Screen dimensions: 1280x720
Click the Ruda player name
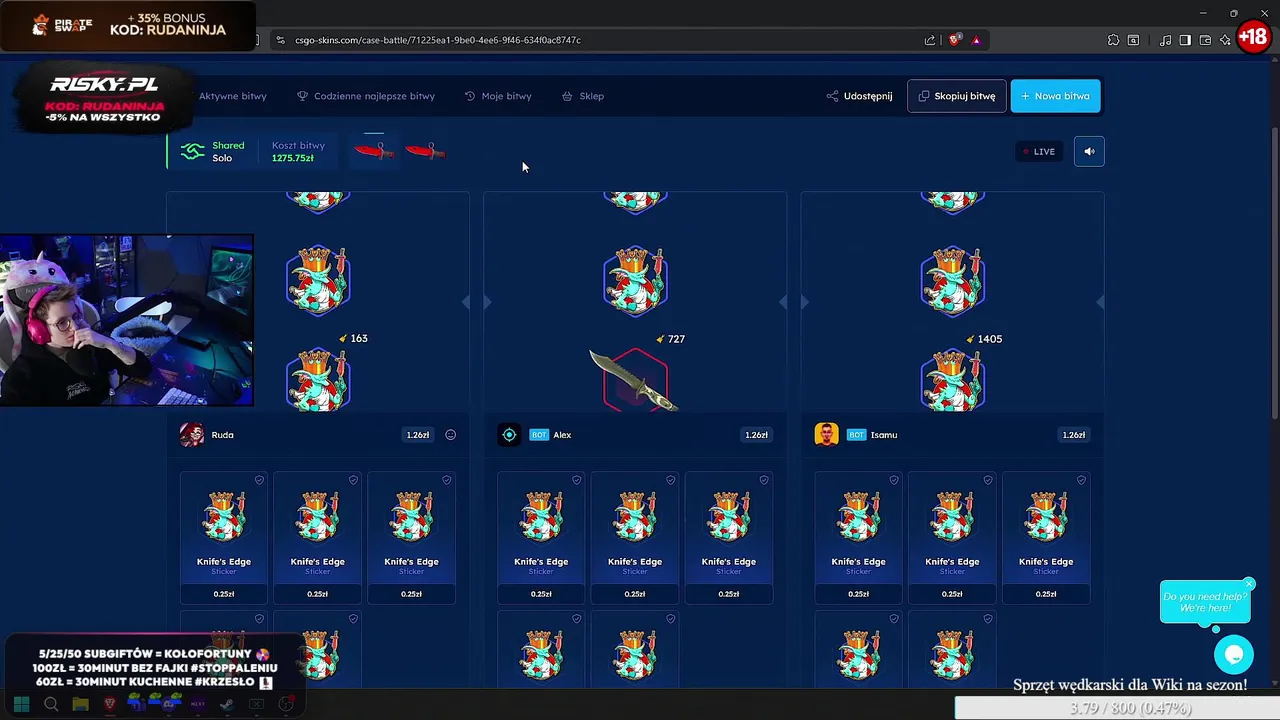tap(222, 435)
